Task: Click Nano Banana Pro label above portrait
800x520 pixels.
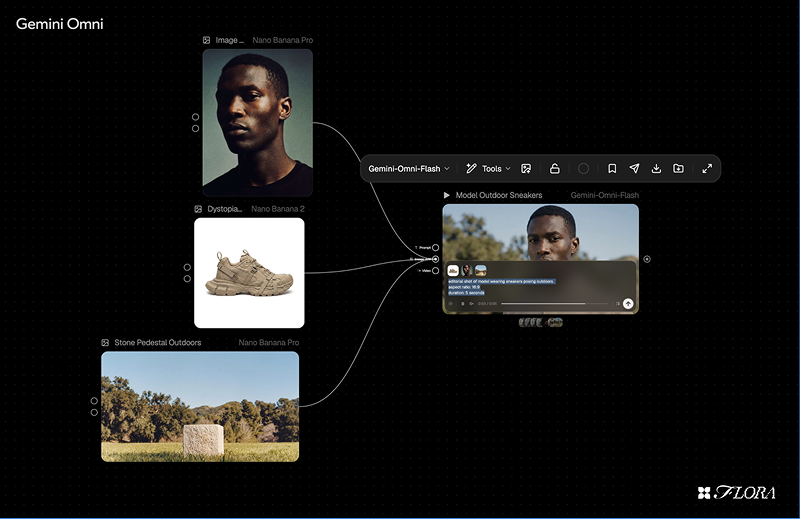Action: pos(283,40)
